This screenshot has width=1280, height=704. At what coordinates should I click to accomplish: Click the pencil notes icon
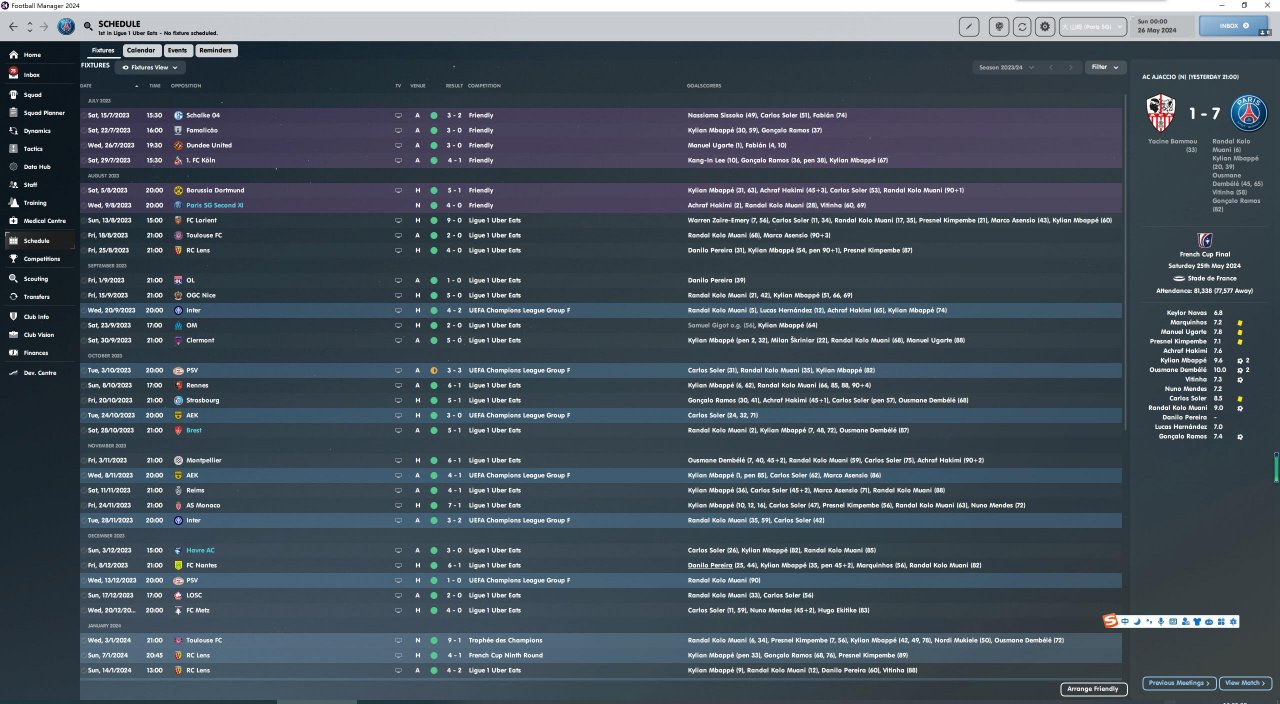969,27
